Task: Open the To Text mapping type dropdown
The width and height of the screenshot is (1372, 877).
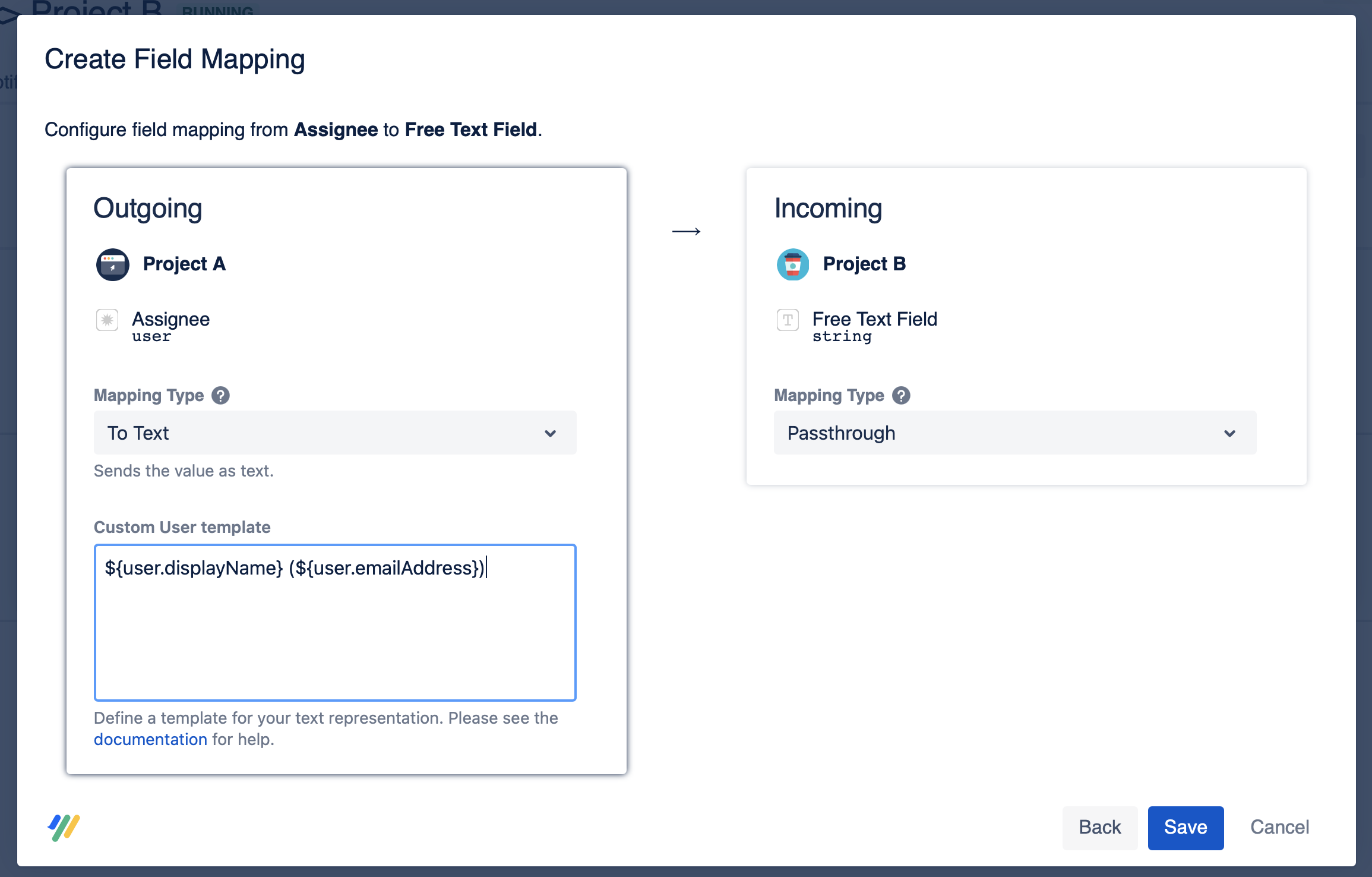Action: pos(334,433)
